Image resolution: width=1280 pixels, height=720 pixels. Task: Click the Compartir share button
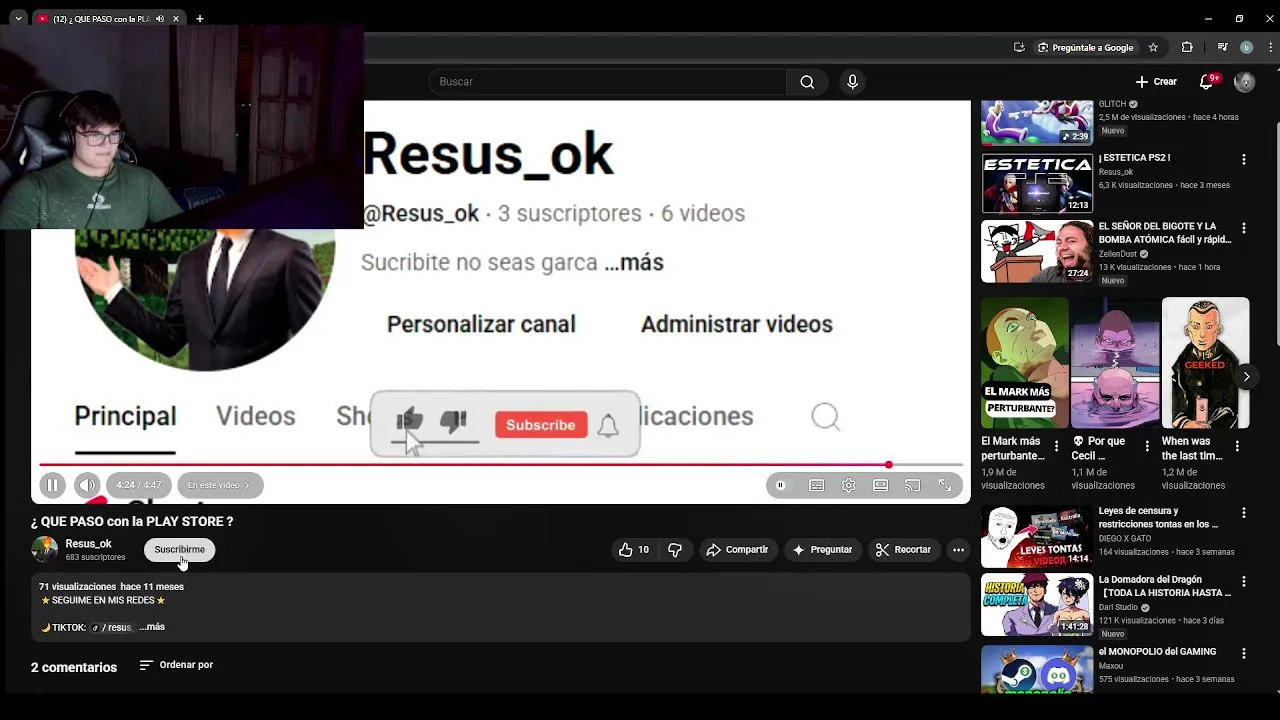point(737,549)
